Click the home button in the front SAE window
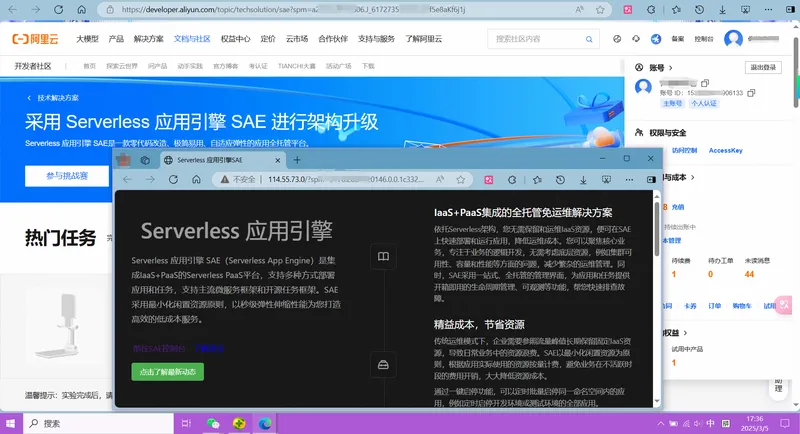800x434 pixels. pos(196,180)
